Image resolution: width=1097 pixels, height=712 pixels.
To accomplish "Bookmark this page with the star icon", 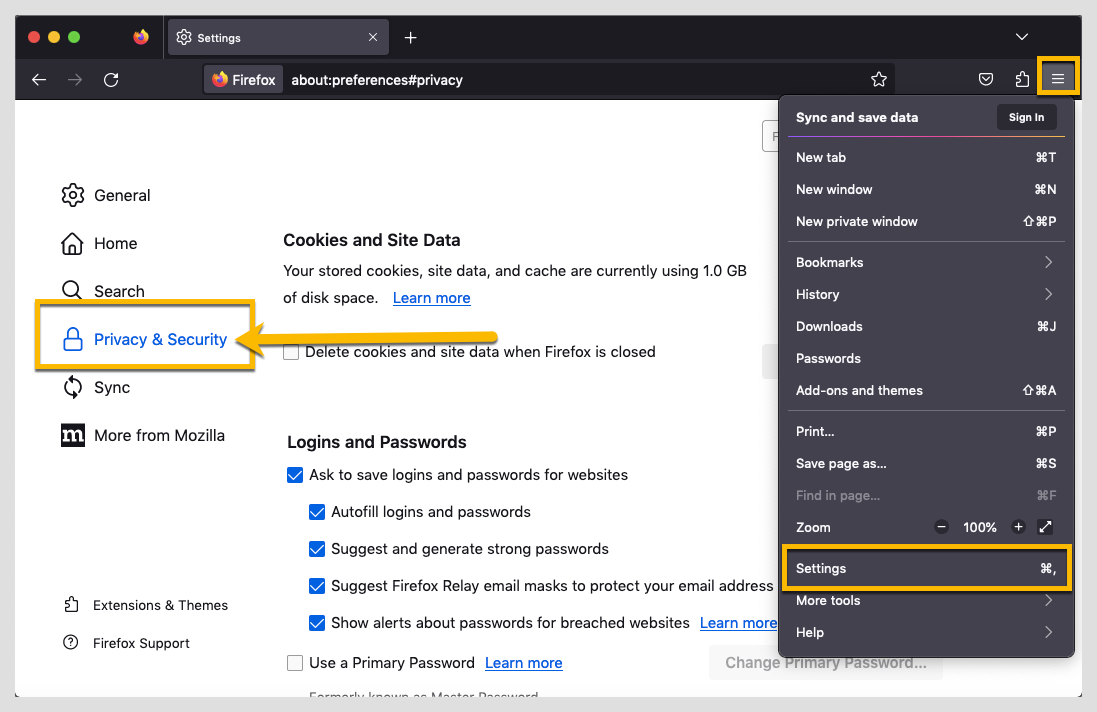I will point(879,78).
